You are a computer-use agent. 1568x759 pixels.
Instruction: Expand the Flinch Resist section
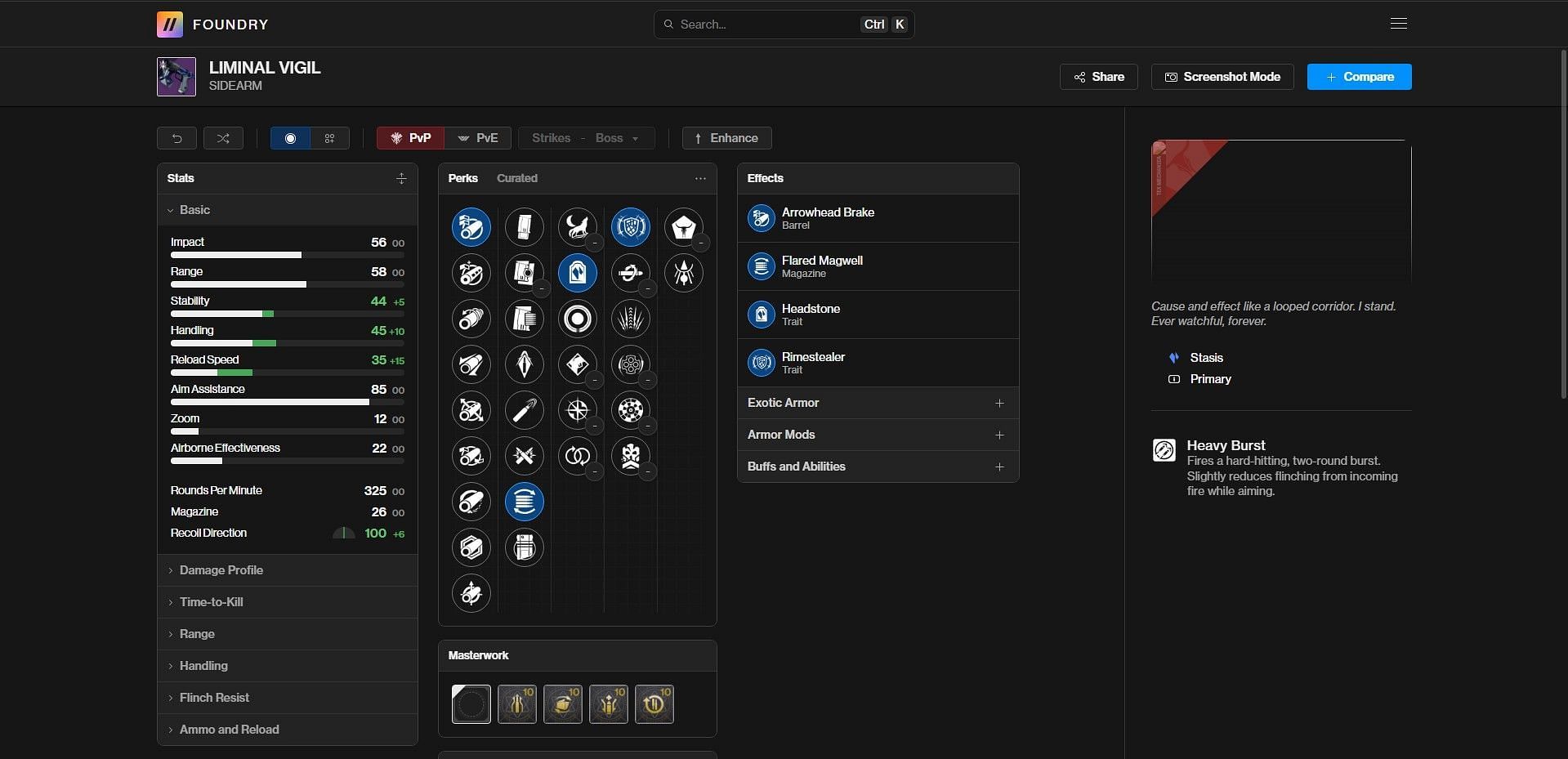coord(288,698)
